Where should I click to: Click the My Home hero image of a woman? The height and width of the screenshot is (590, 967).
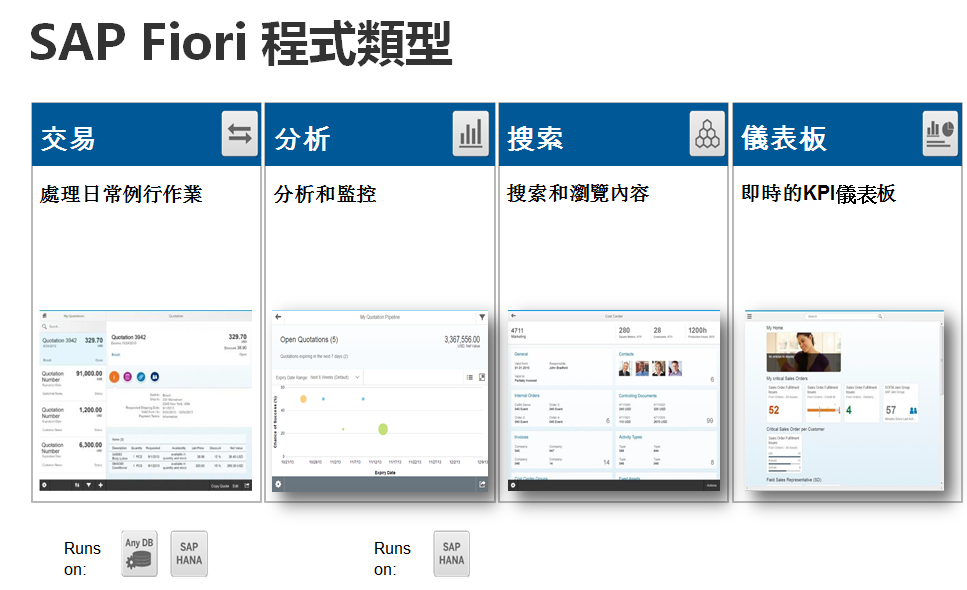(x=804, y=352)
